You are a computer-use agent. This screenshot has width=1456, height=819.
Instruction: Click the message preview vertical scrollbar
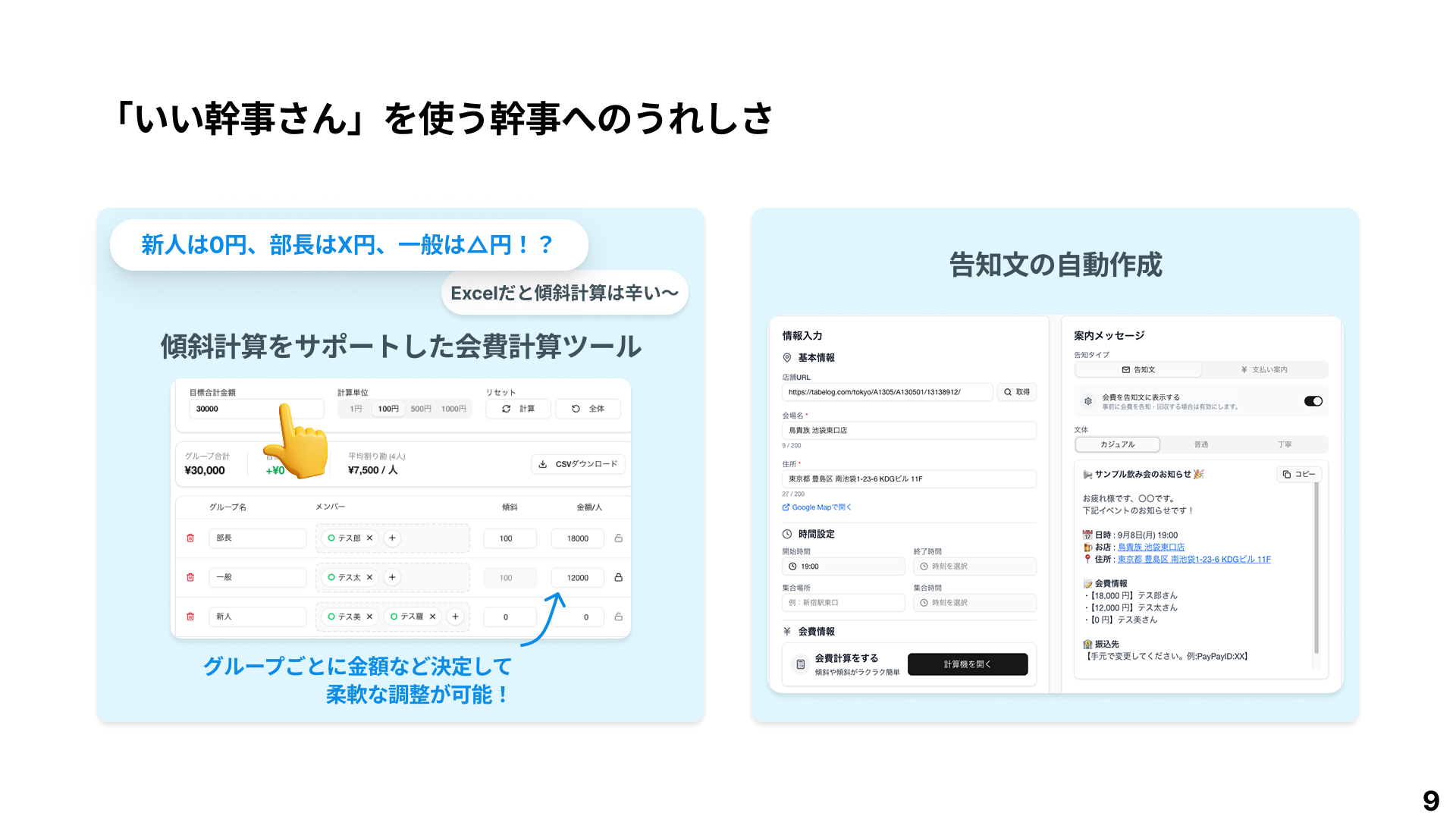coord(1316,569)
